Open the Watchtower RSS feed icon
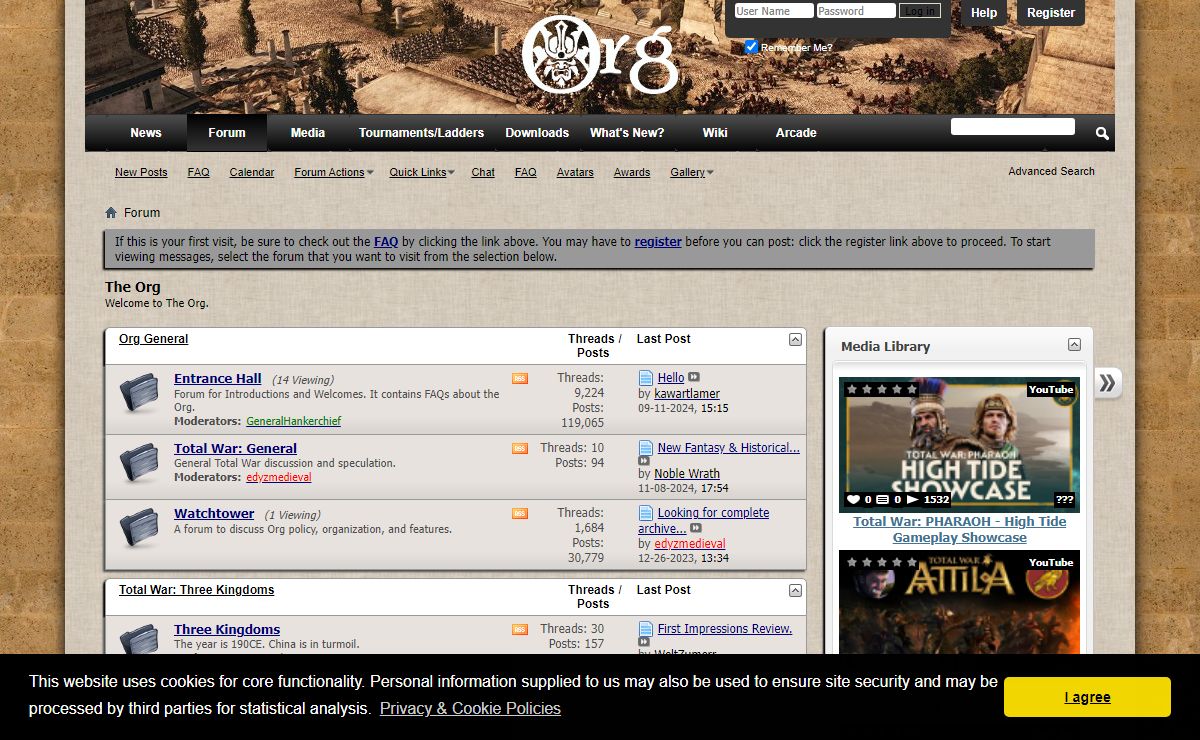The height and width of the screenshot is (740, 1200). click(x=520, y=514)
